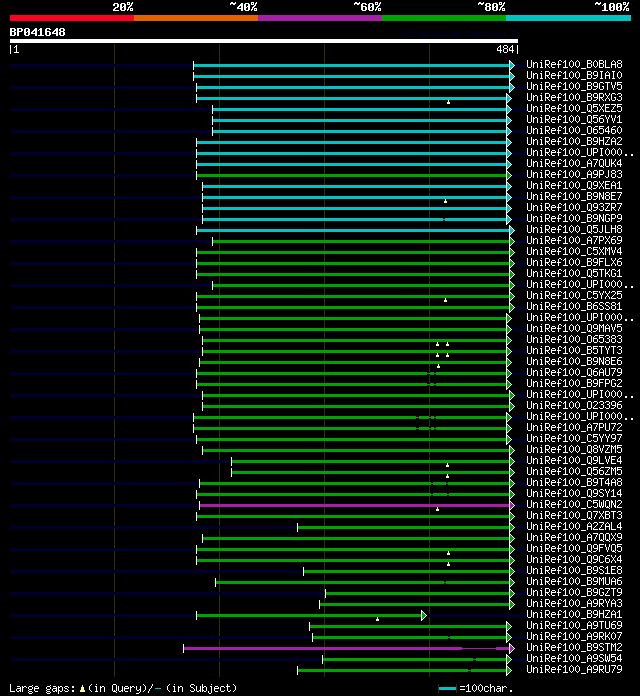Click hit label UniRef100_Q56ZM5

[574, 471]
